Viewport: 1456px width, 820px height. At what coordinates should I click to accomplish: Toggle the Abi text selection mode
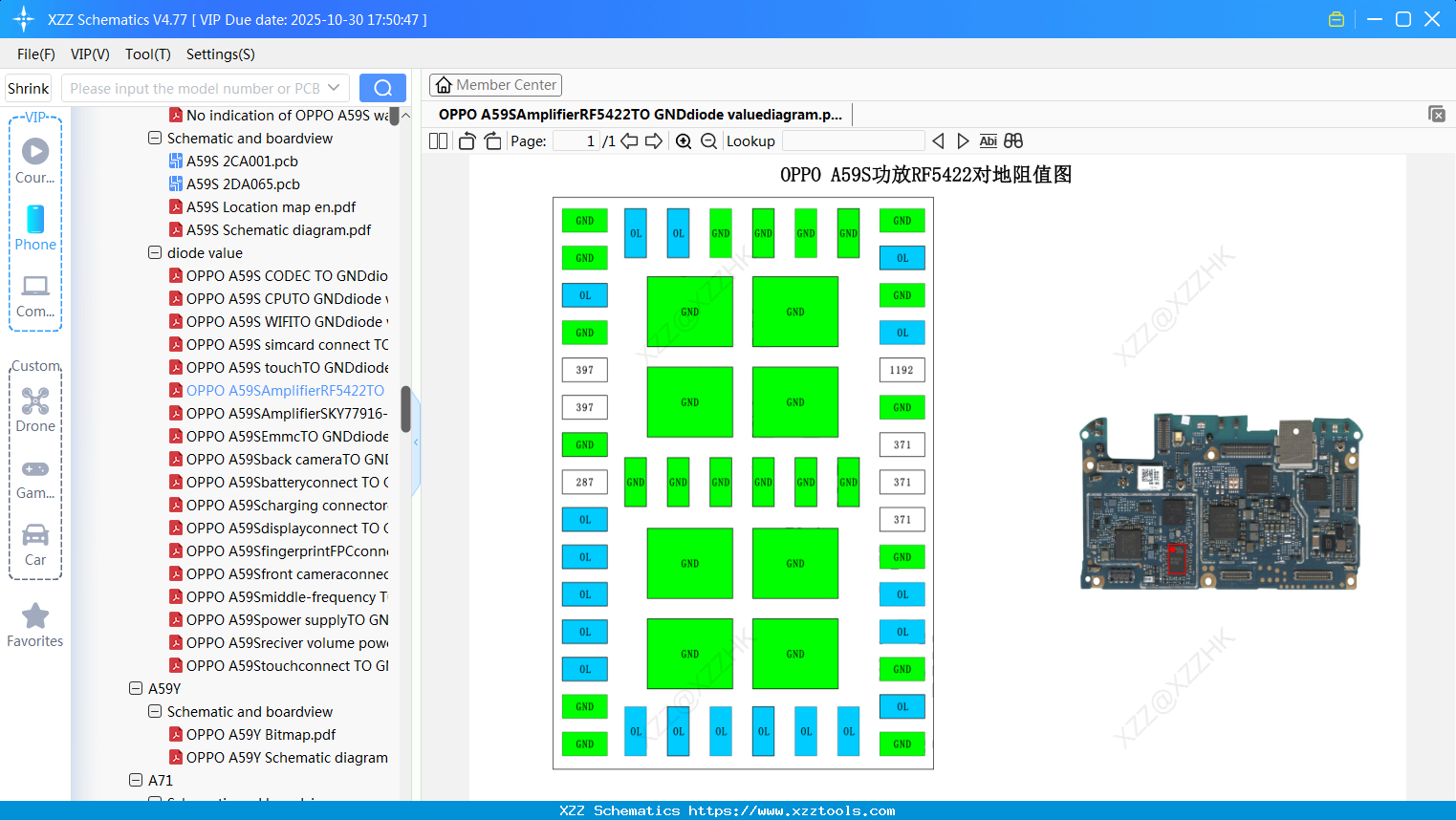click(x=988, y=140)
